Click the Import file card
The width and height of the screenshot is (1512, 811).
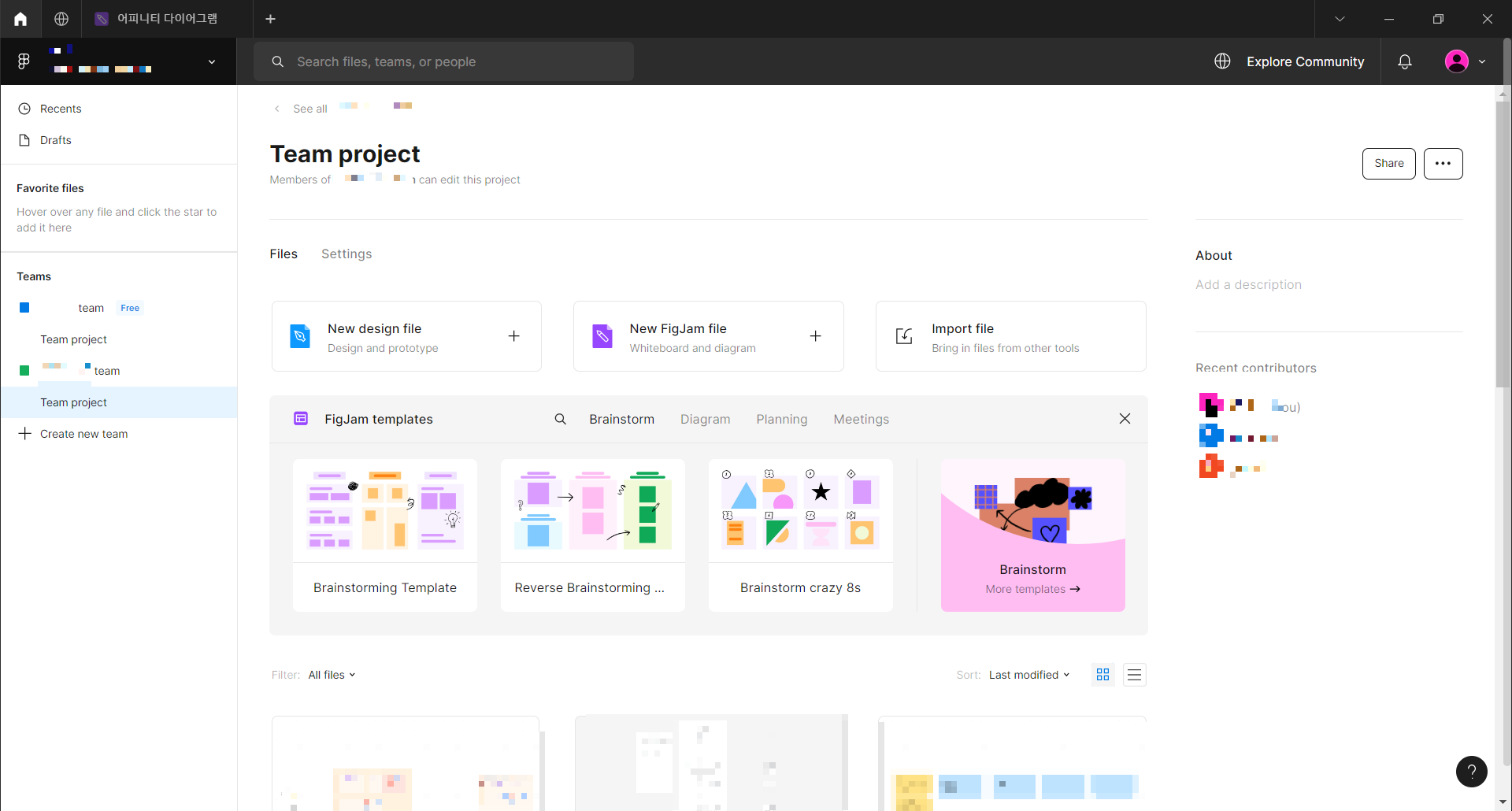1011,336
